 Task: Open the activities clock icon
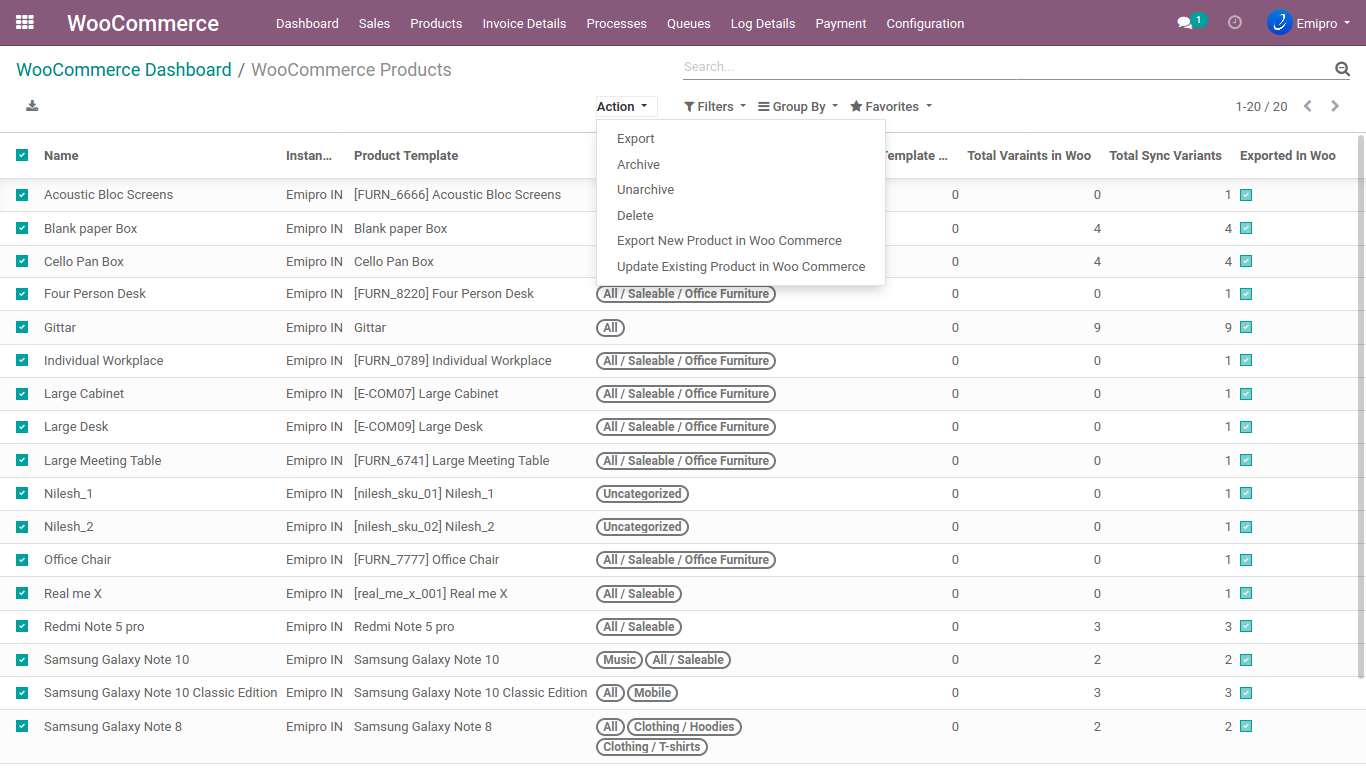tap(1235, 22)
